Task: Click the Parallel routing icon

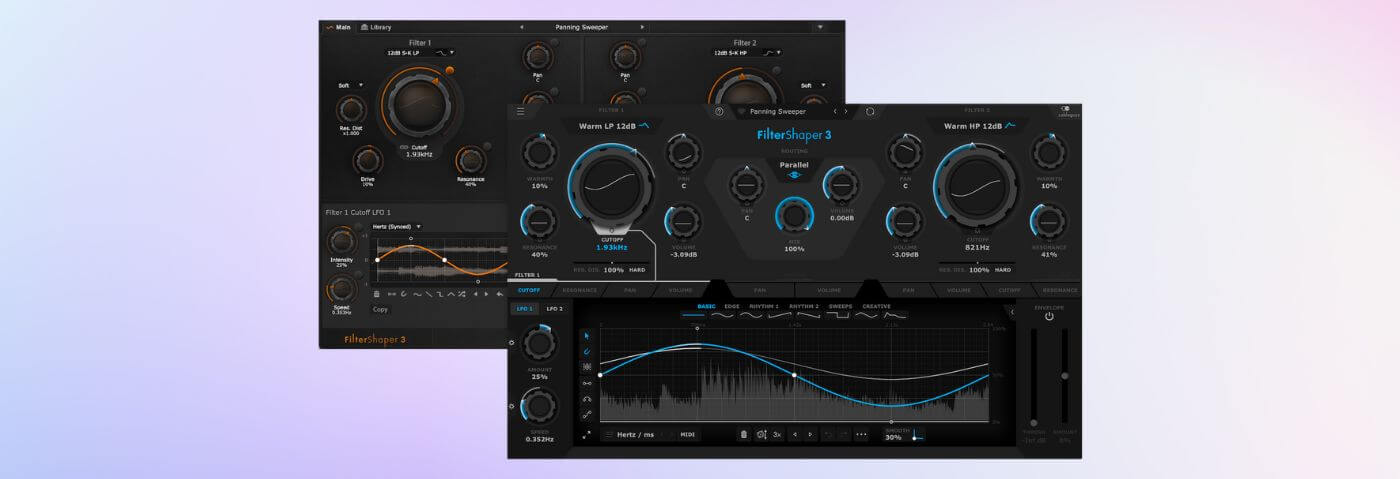Action: (793, 175)
